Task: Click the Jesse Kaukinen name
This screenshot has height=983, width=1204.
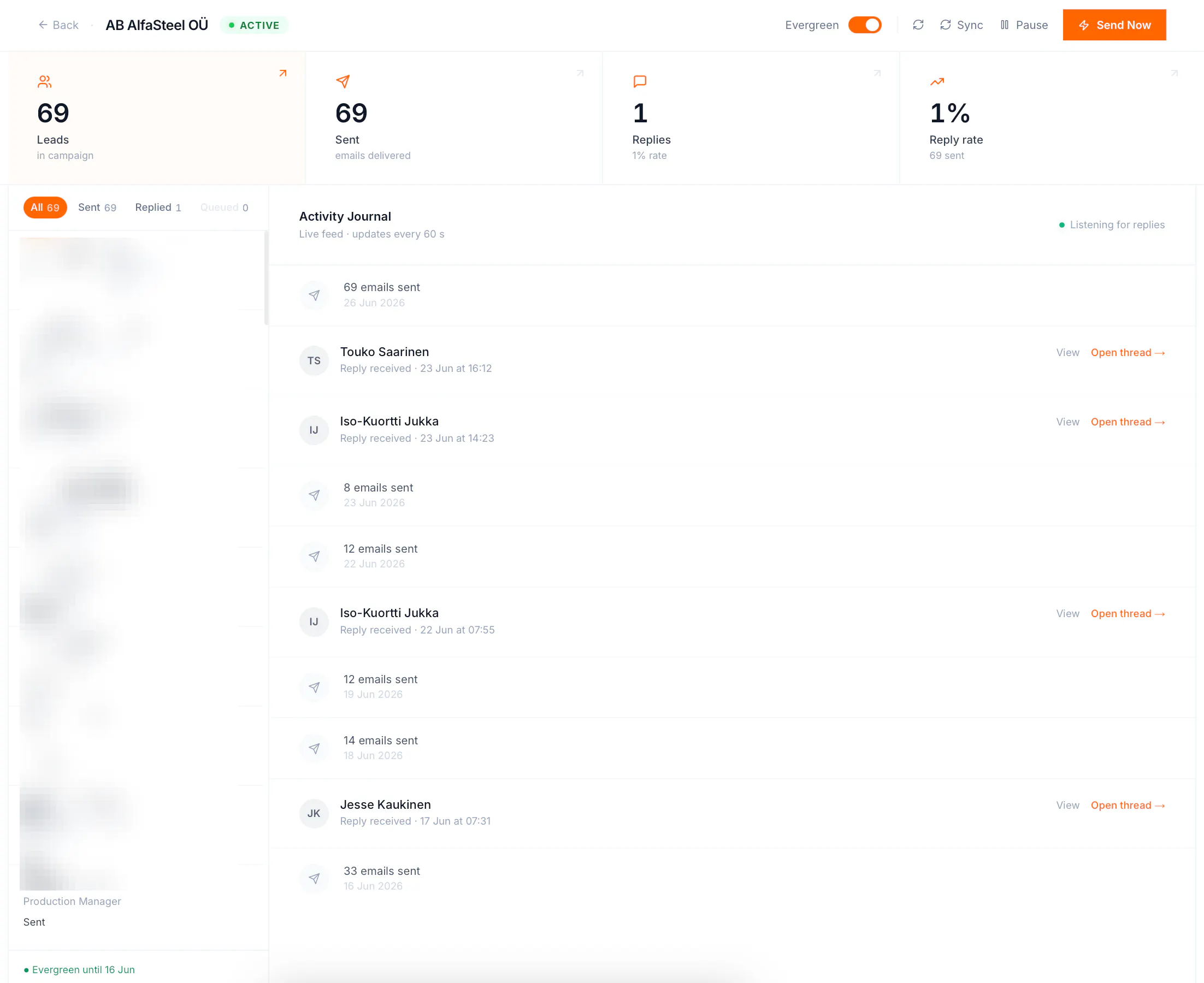Action: [x=386, y=804]
